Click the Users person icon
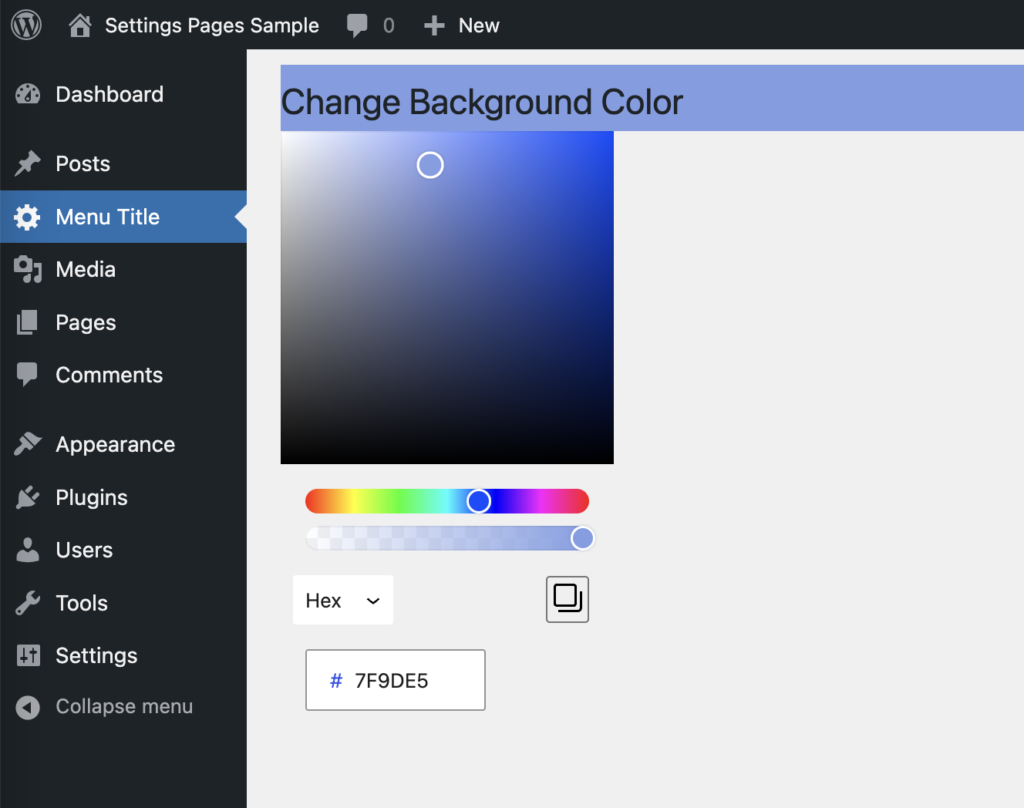 [x=27, y=550]
